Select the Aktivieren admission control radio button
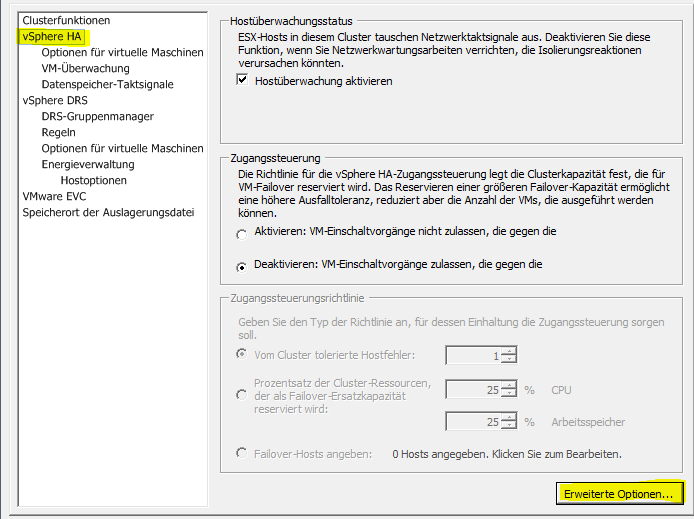This screenshot has width=694, height=519. [242, 234]
